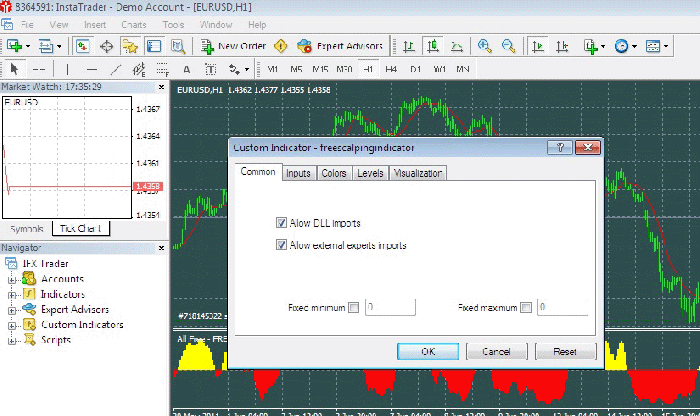This screenshot has width=700, height=416.
Task: Click the Cancel button
Action: 496,351
